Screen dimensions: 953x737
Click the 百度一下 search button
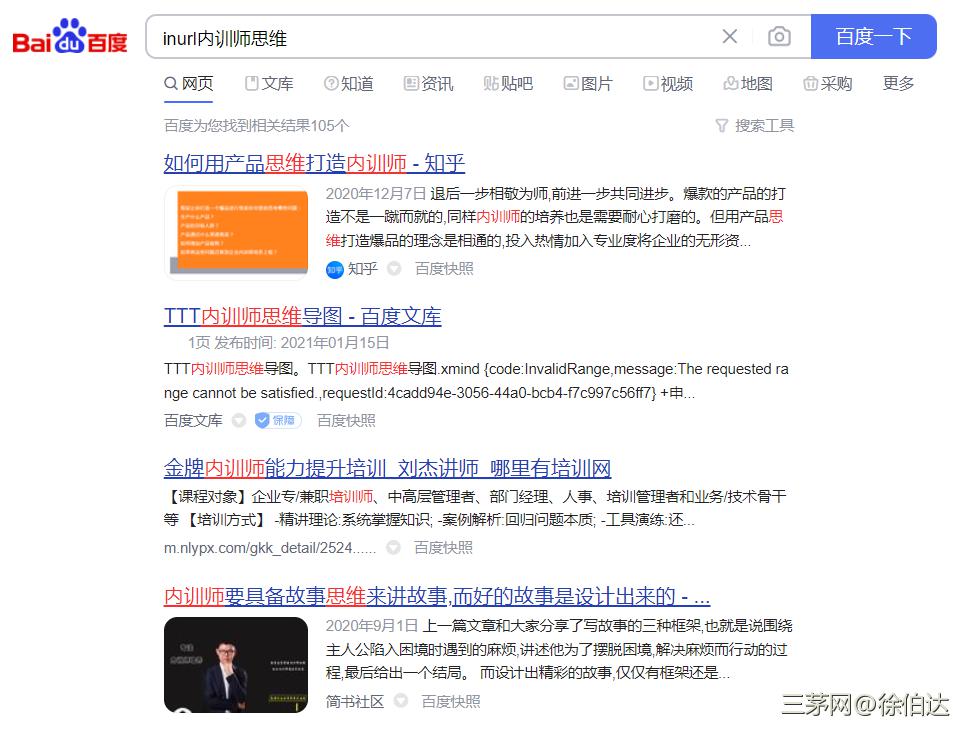[873, 36]
